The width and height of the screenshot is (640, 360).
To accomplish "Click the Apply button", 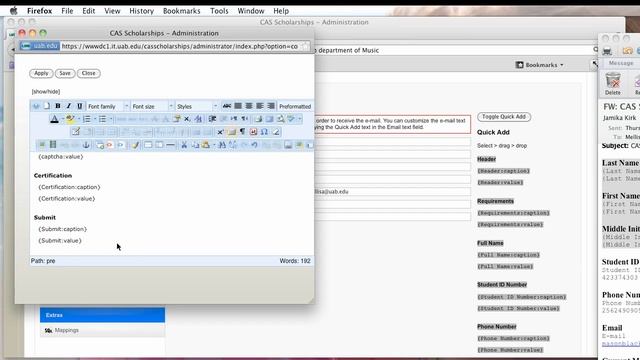I will (41, 73).
